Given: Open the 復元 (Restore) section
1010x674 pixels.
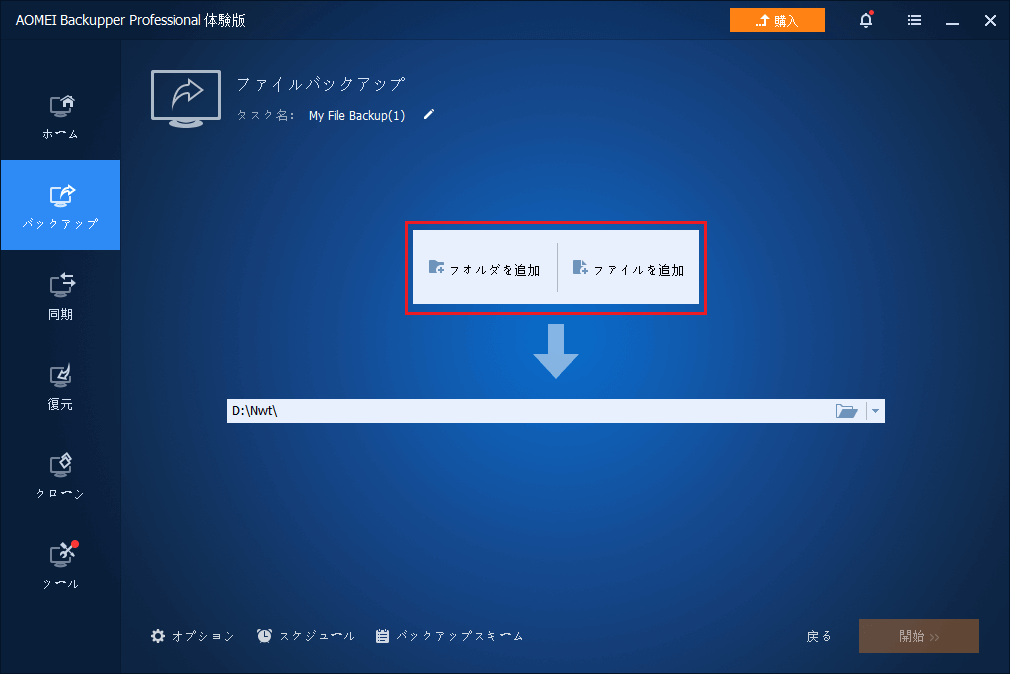Looking at the screenshot, I should 61,386.
